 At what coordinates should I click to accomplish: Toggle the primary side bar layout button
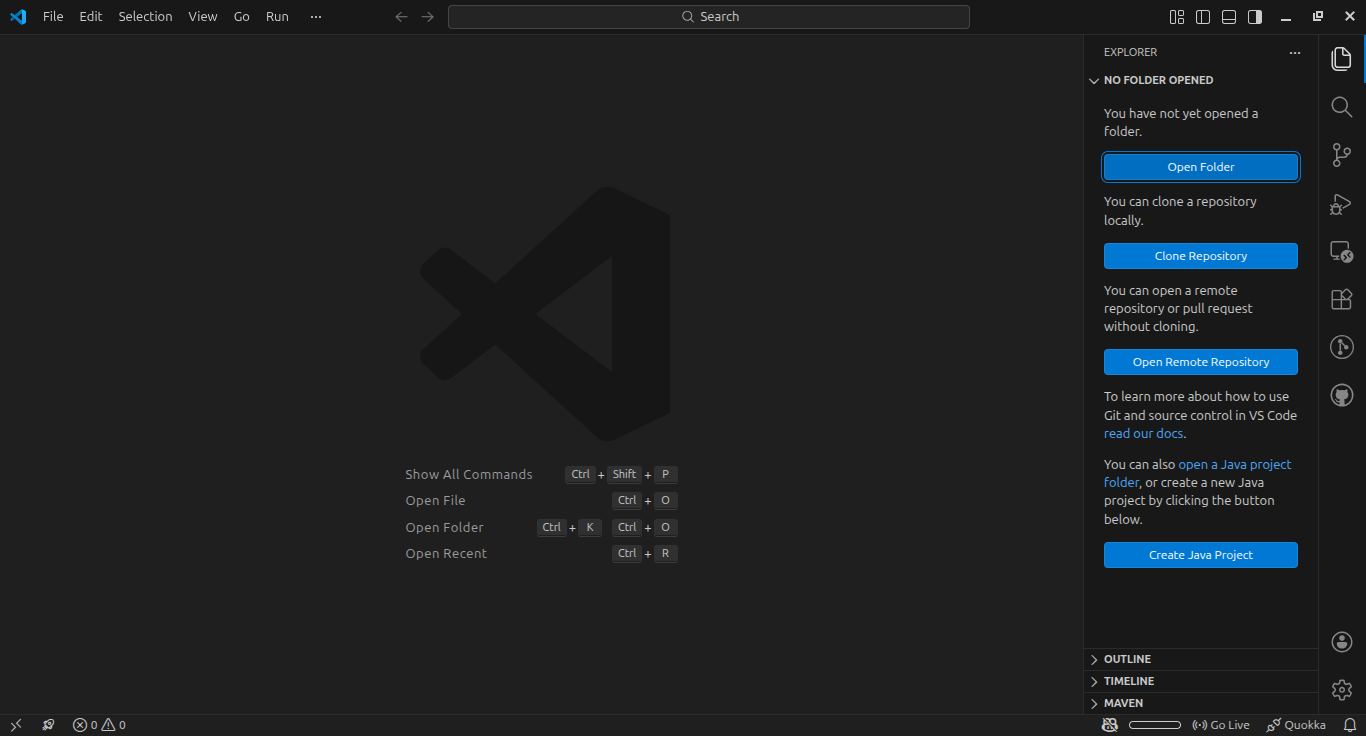point(1203,17)
